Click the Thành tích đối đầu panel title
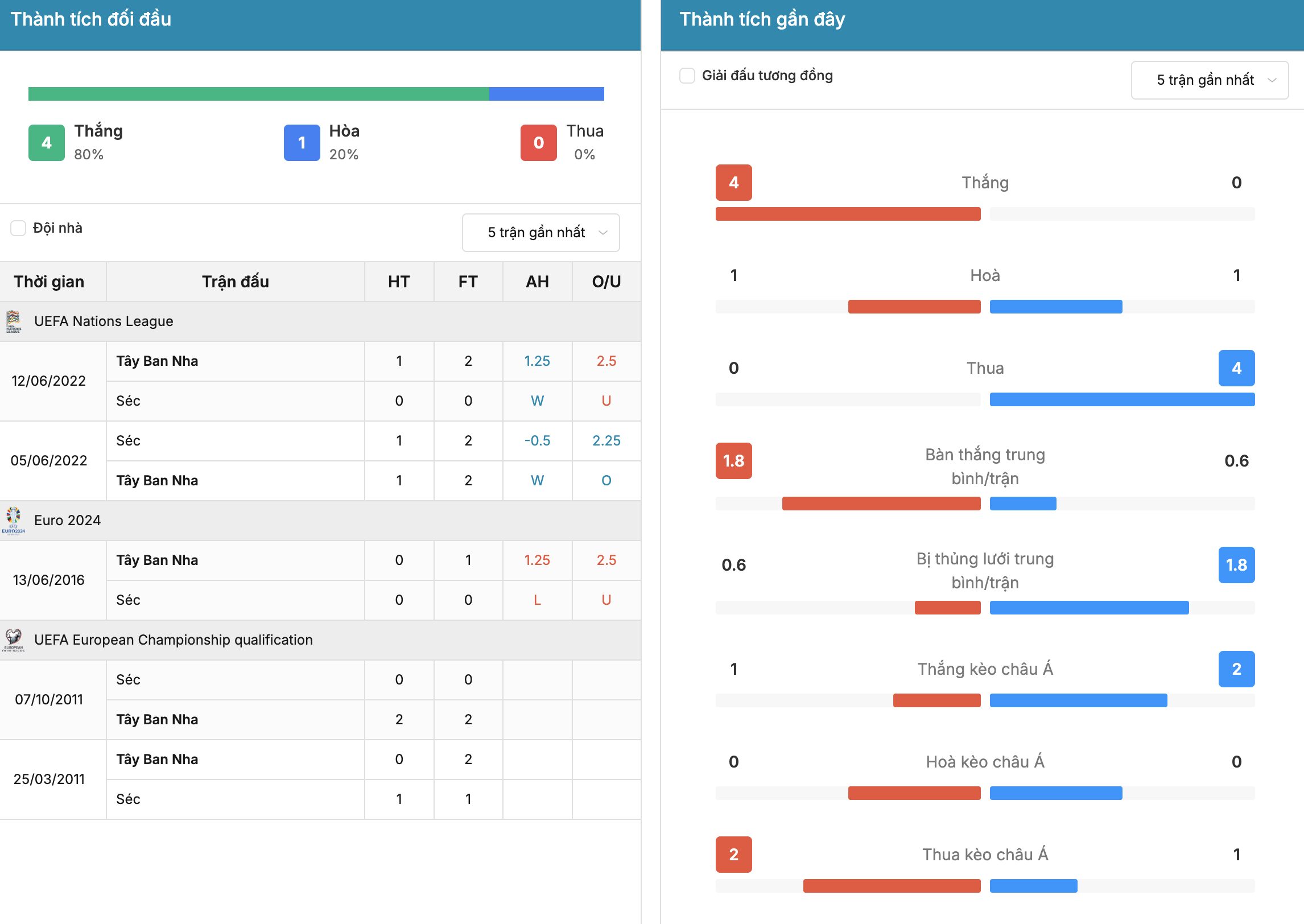Screen dimensions: 1304x924 [91, 19]
